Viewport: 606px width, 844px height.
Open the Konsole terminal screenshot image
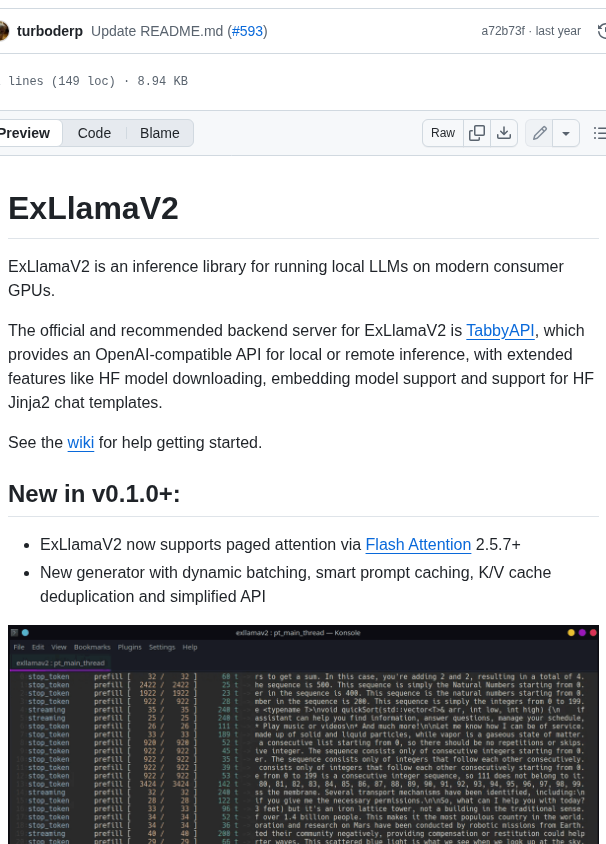[x=304, y=734]
